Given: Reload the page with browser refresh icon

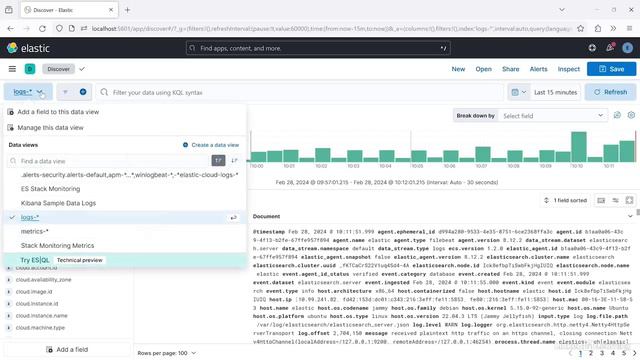Looking at the screenshot, I should 42,29.
